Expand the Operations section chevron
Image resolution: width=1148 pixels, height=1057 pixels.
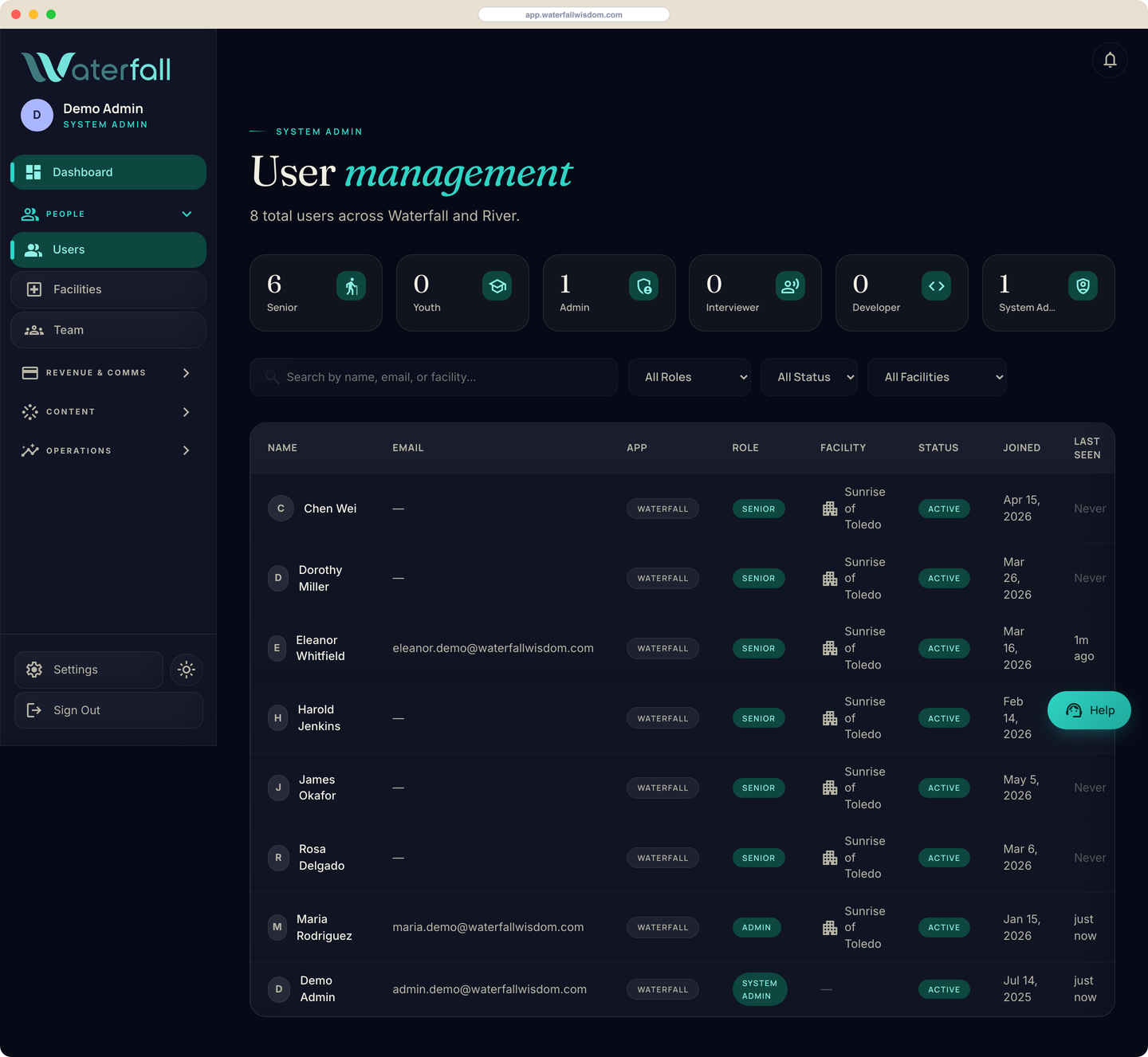click(x=186, y=450)
